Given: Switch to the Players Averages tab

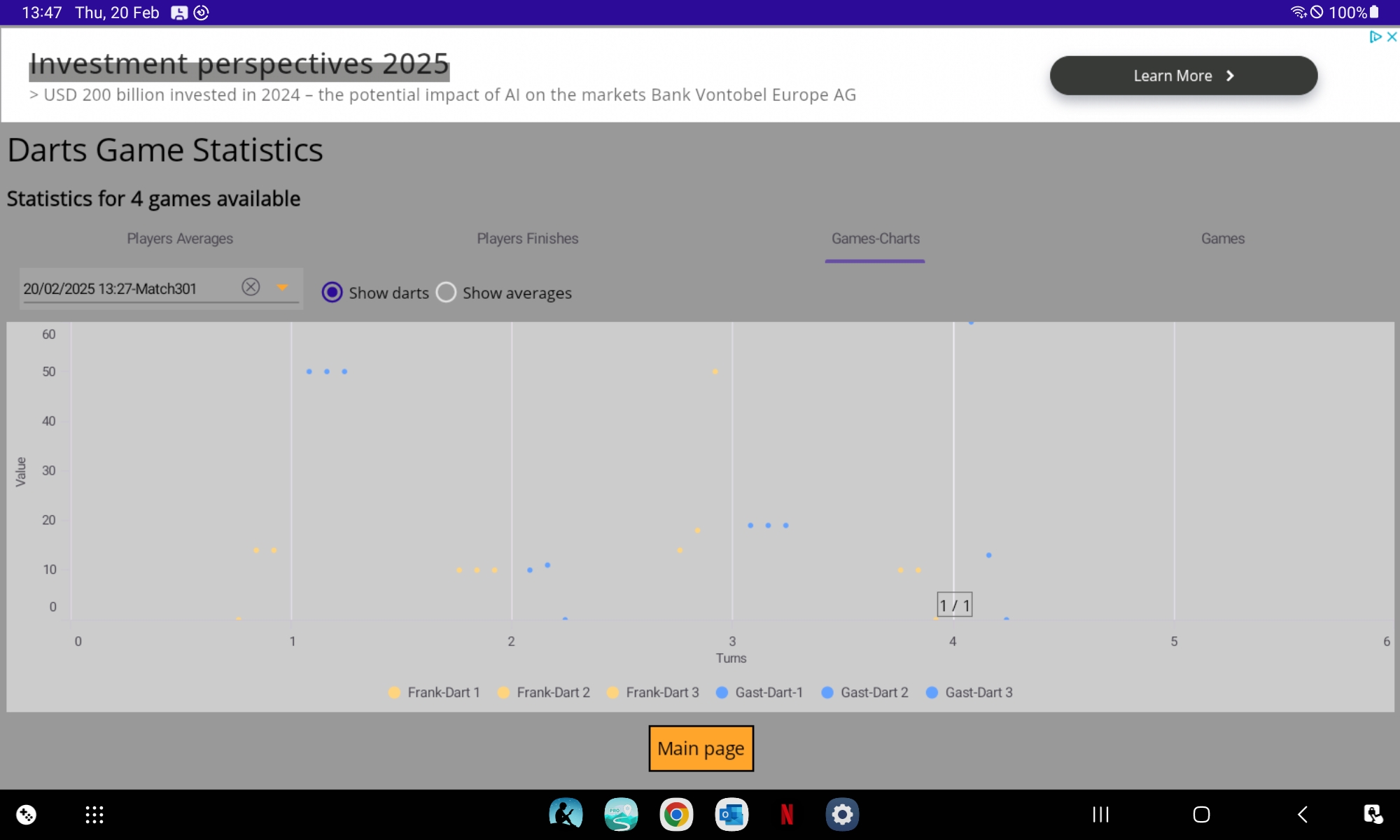Looking at the screenshot, I should (180, 239).
